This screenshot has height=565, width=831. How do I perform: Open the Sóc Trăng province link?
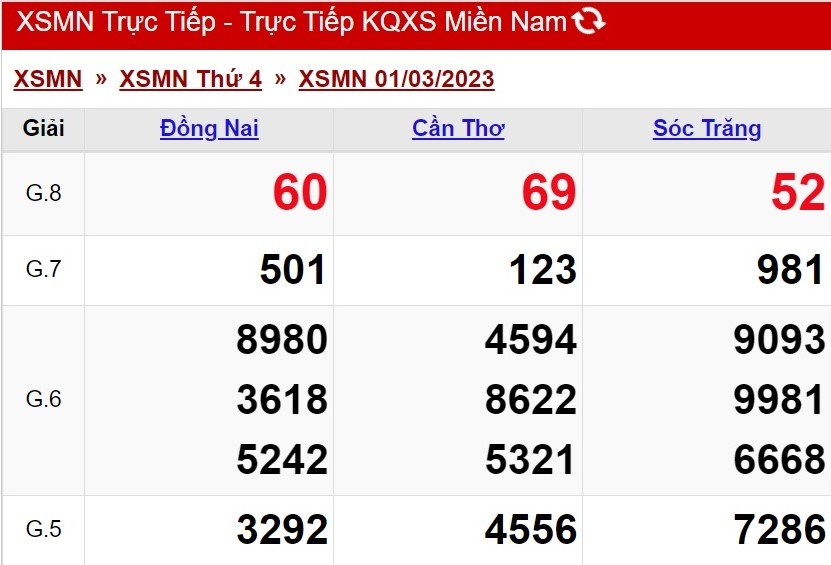coord(707,129)
